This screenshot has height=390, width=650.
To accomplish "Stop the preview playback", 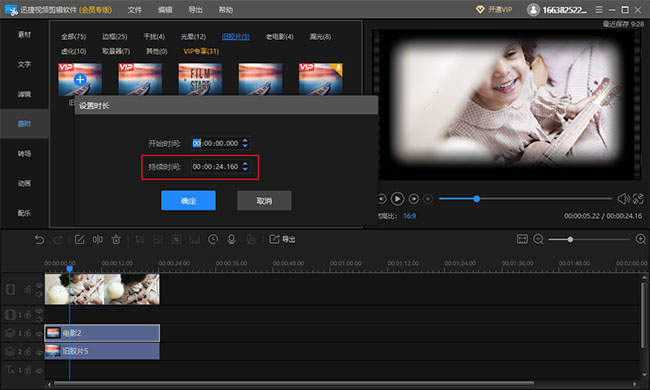I will point(428,199).
